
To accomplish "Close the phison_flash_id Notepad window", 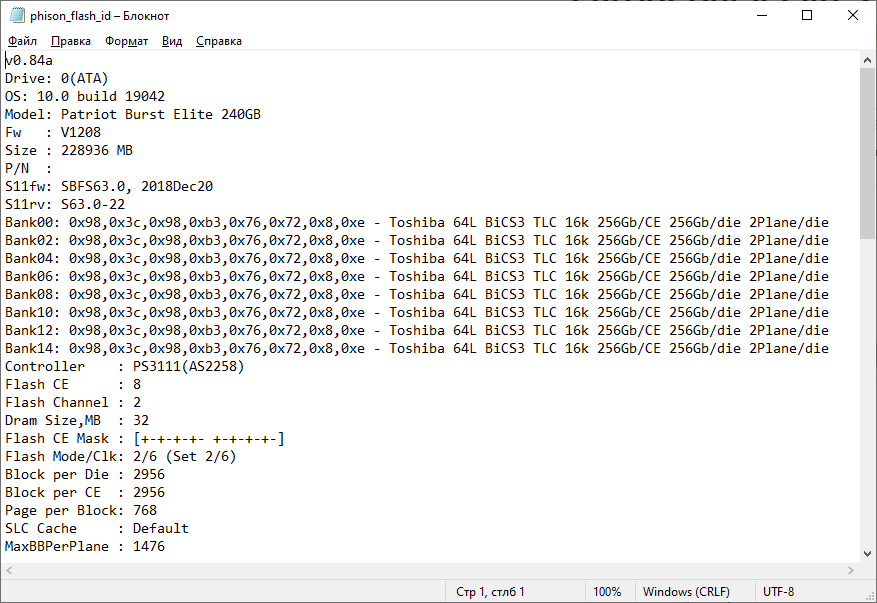I will point(852,15).
